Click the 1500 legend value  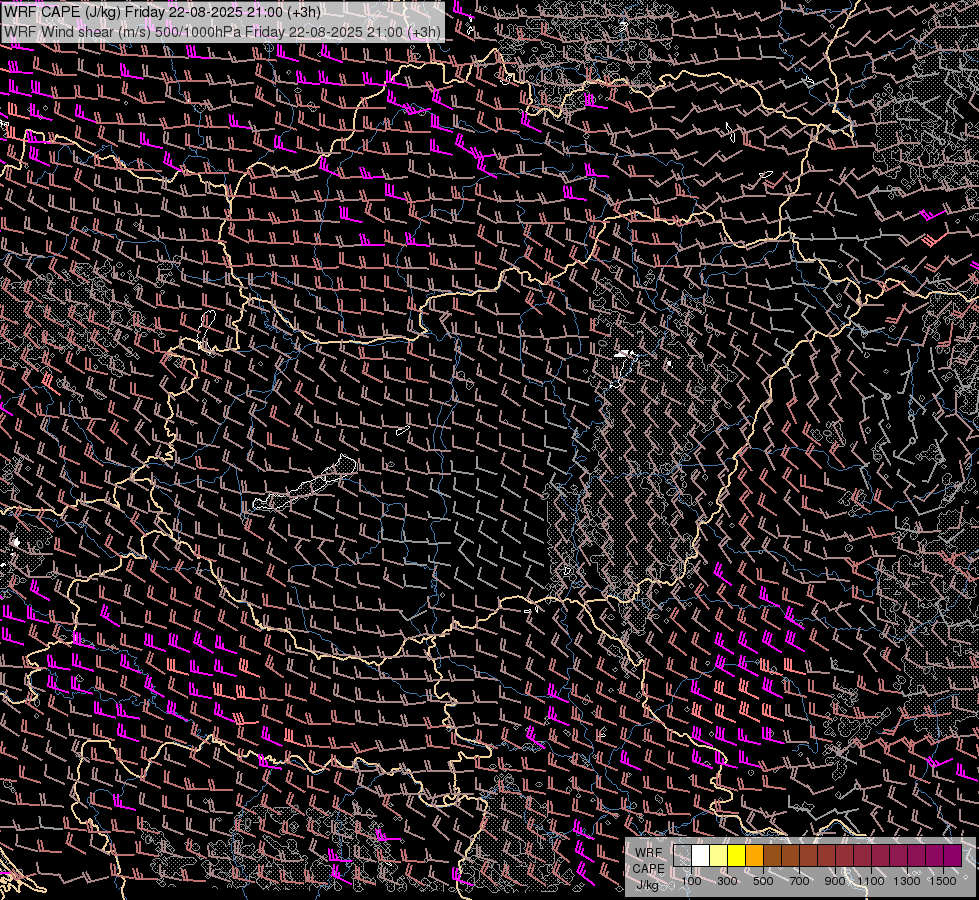[943, 881]
